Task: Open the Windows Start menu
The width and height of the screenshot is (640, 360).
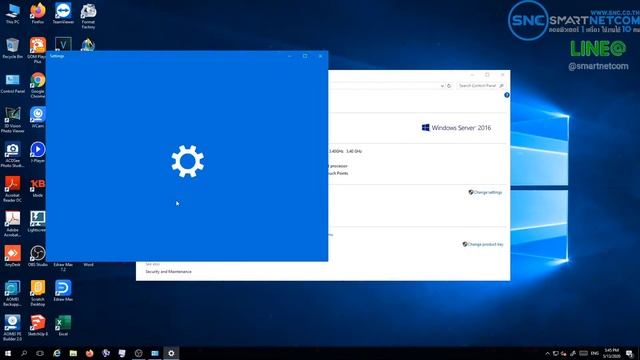Action: (x=8, y=353)
